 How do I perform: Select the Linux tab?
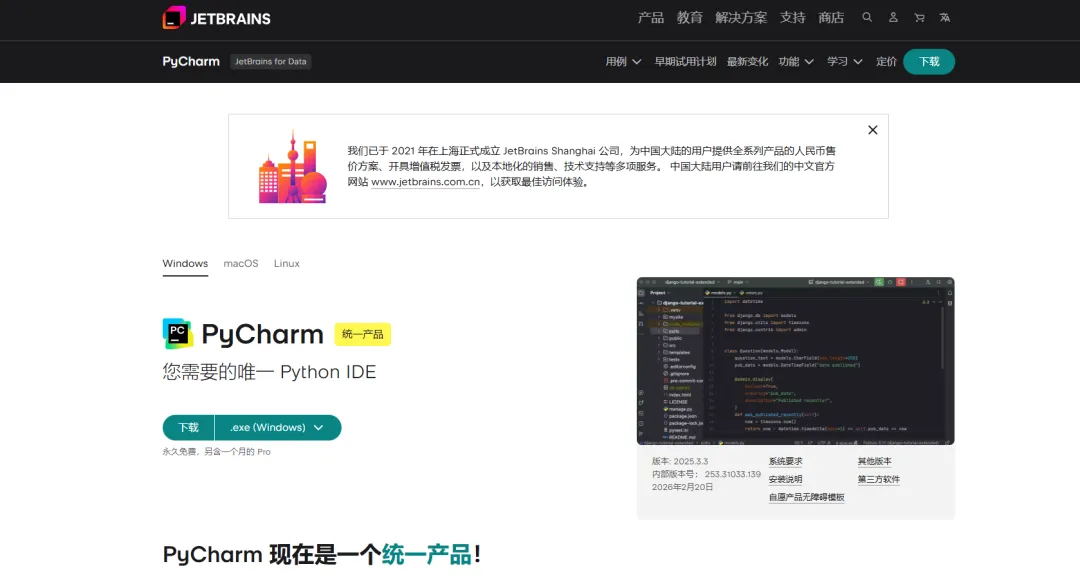287,264
